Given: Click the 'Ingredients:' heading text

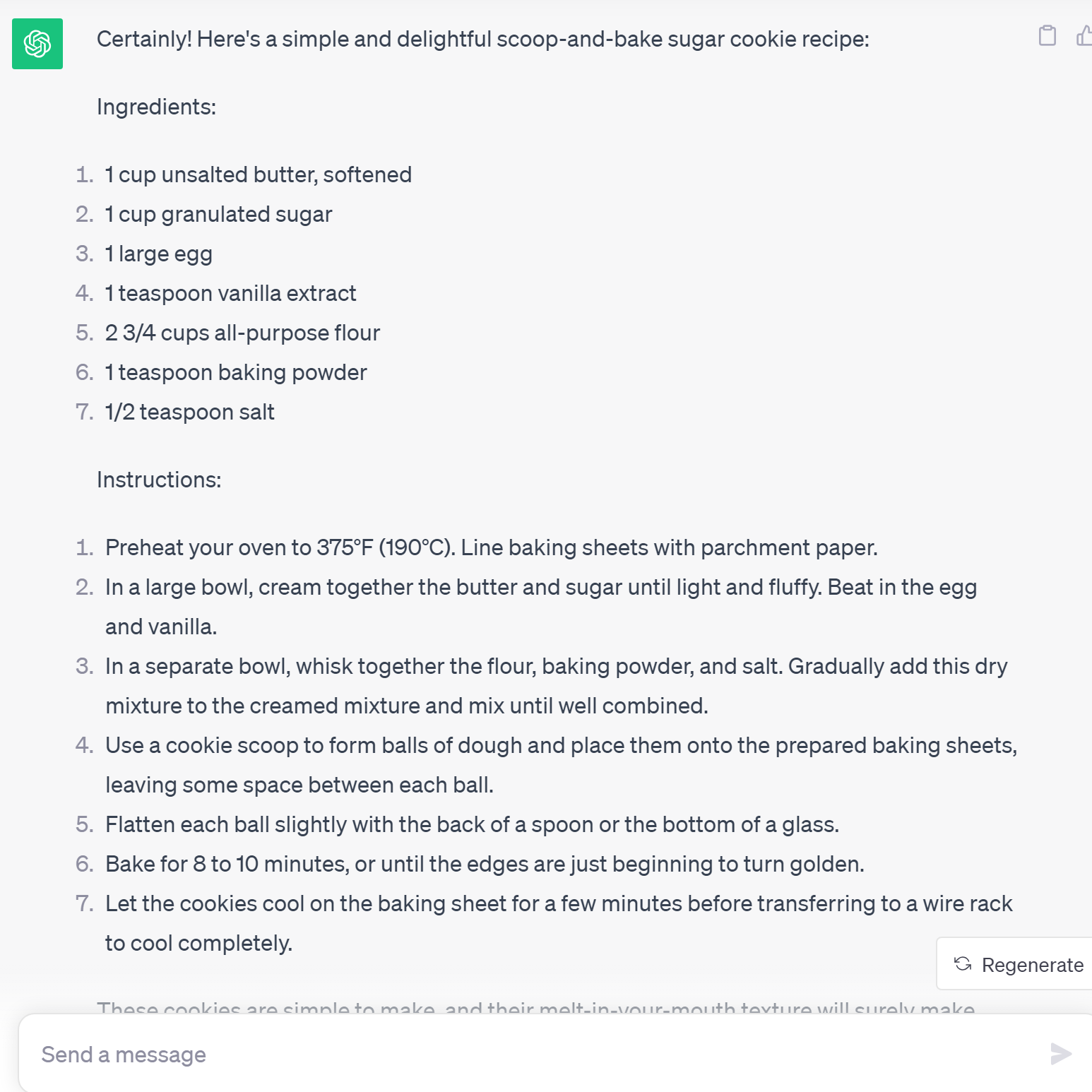Looking at the screenshot, I should pos(156,107).
